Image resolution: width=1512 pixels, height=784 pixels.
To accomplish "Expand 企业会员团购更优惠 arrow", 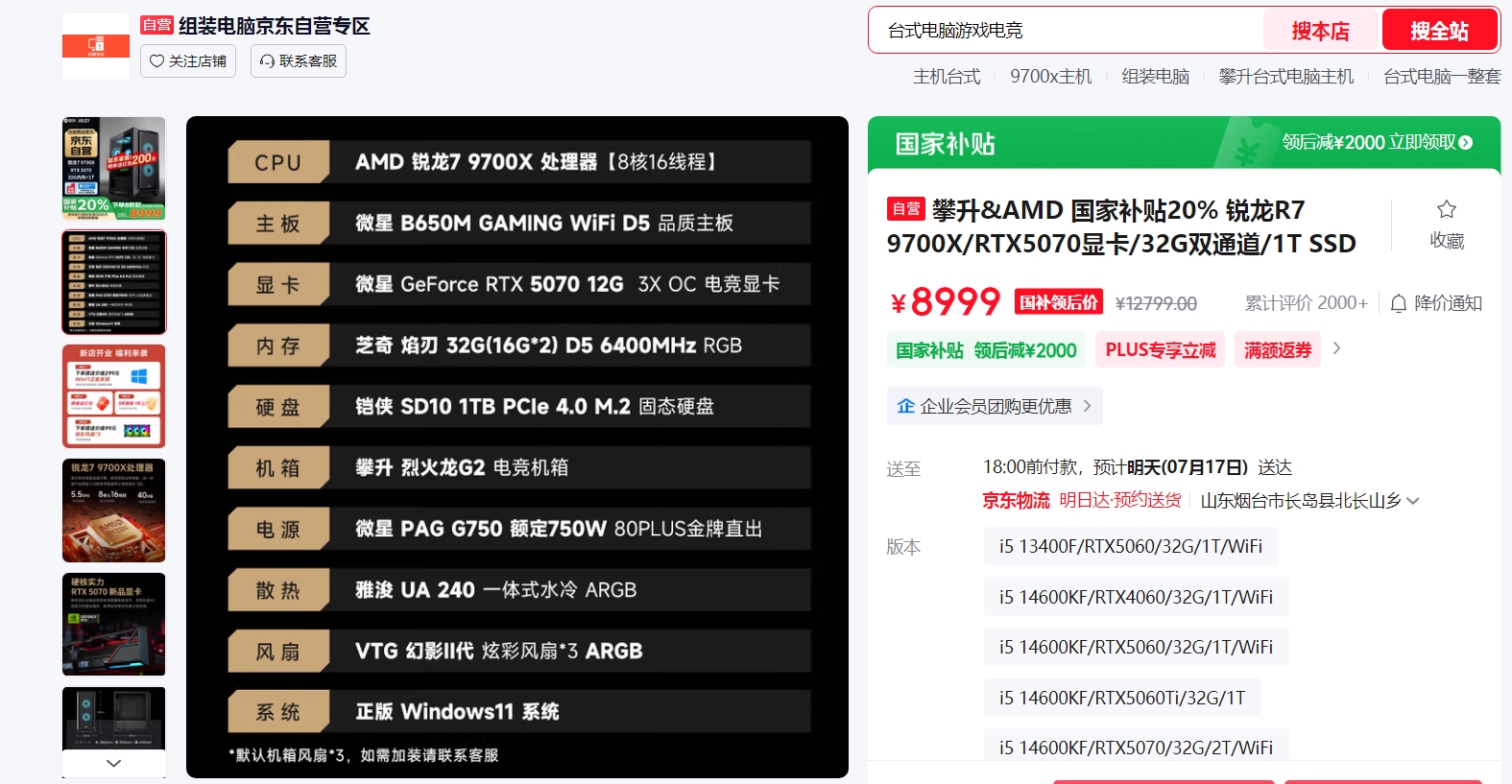I will coord(1087,406).
